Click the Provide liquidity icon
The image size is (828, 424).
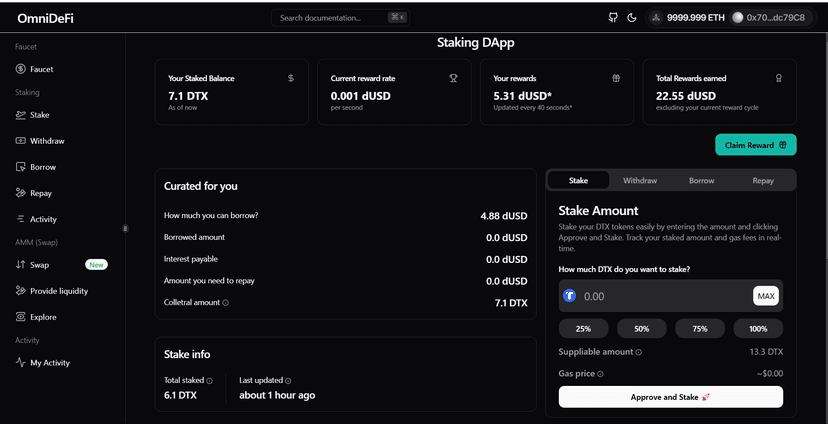pyautogui.click(x=21, y=290)
